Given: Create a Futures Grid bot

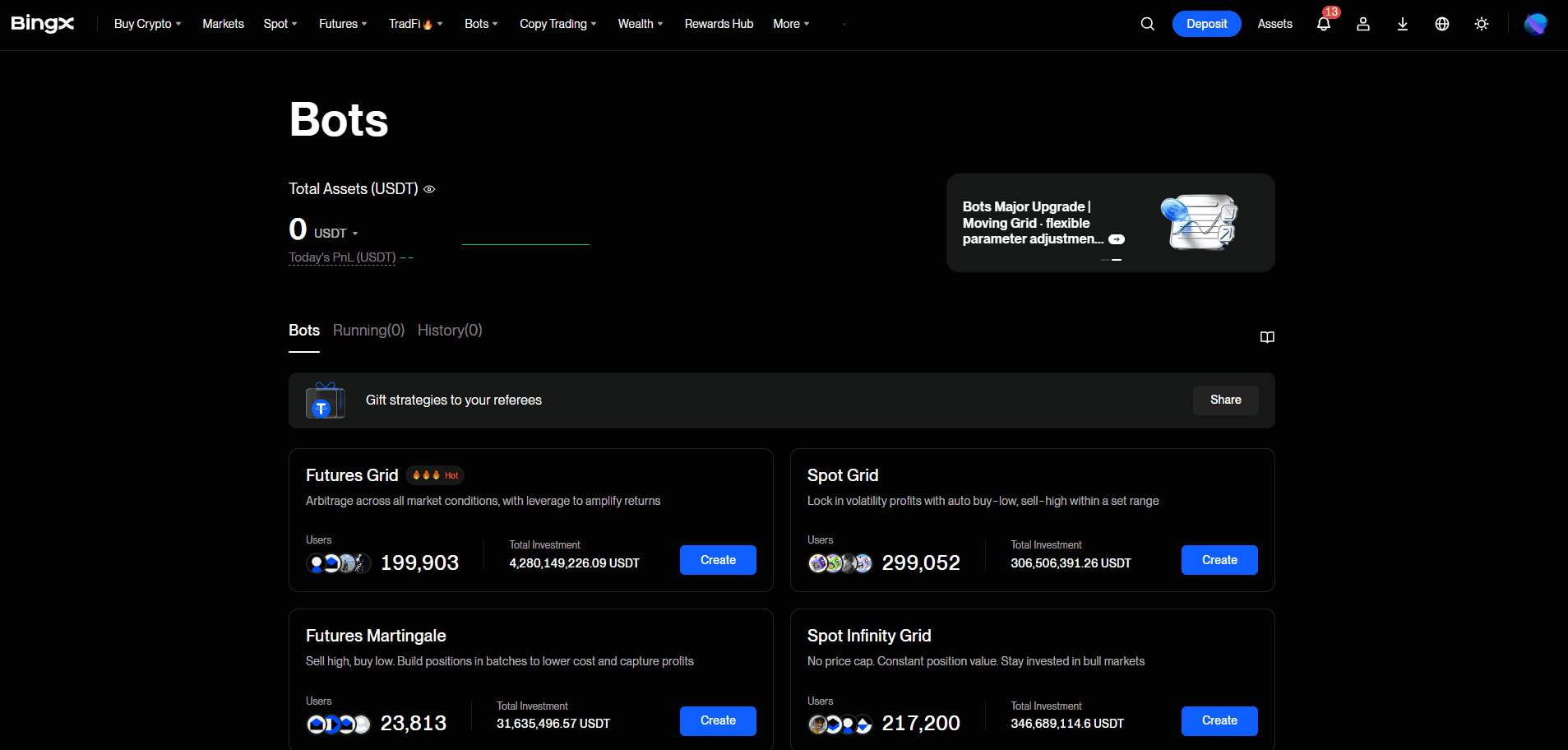Looking at the screenshot, I should [x=718, y=560].
